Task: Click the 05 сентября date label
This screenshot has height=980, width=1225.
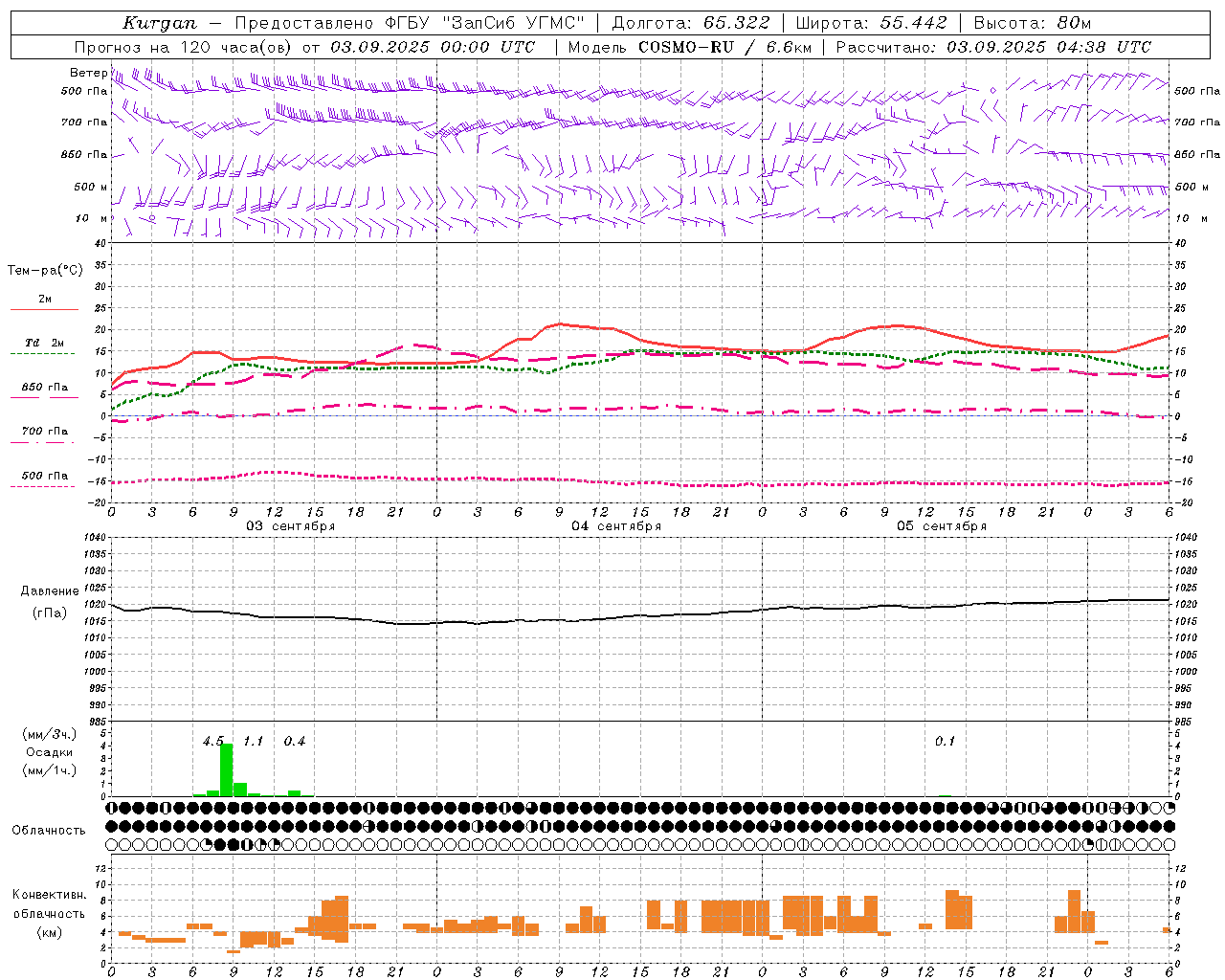Action: click(x=942, y=526)
